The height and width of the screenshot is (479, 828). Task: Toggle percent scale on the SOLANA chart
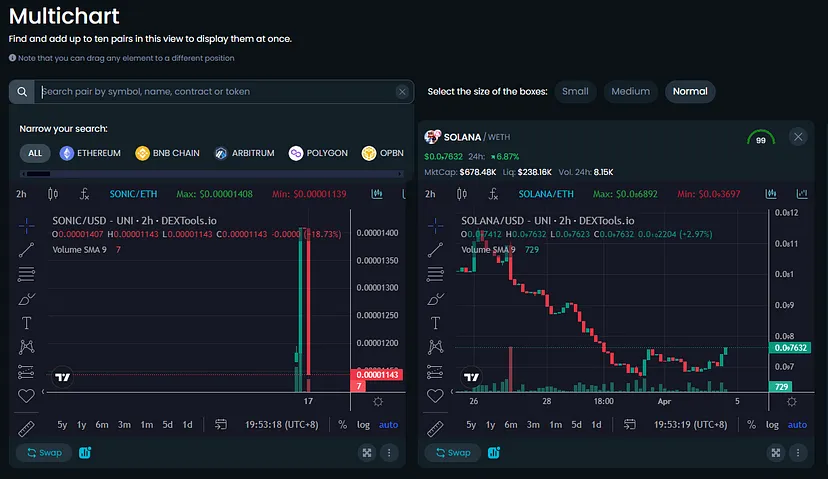click(751, 425)
